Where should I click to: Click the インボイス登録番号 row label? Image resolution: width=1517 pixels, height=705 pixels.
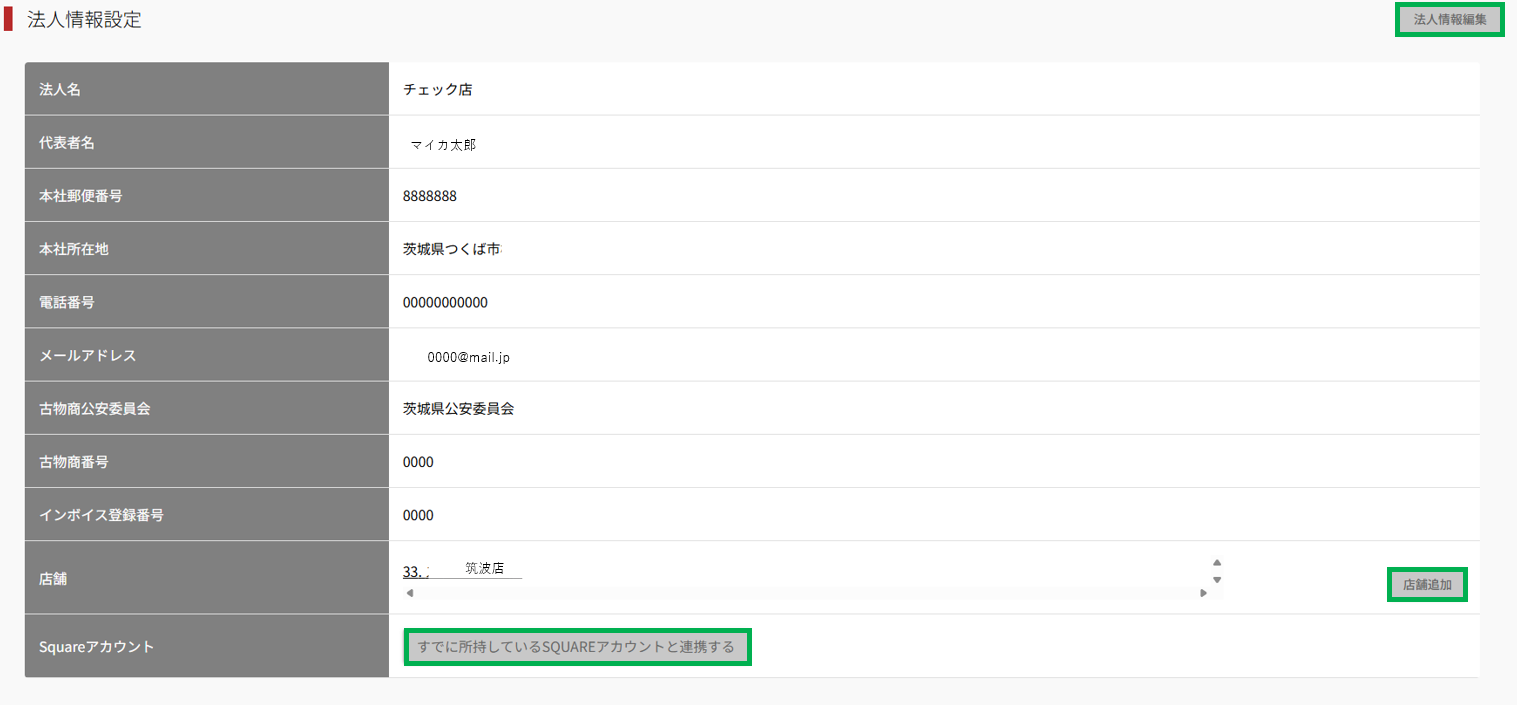coord(101,515)
